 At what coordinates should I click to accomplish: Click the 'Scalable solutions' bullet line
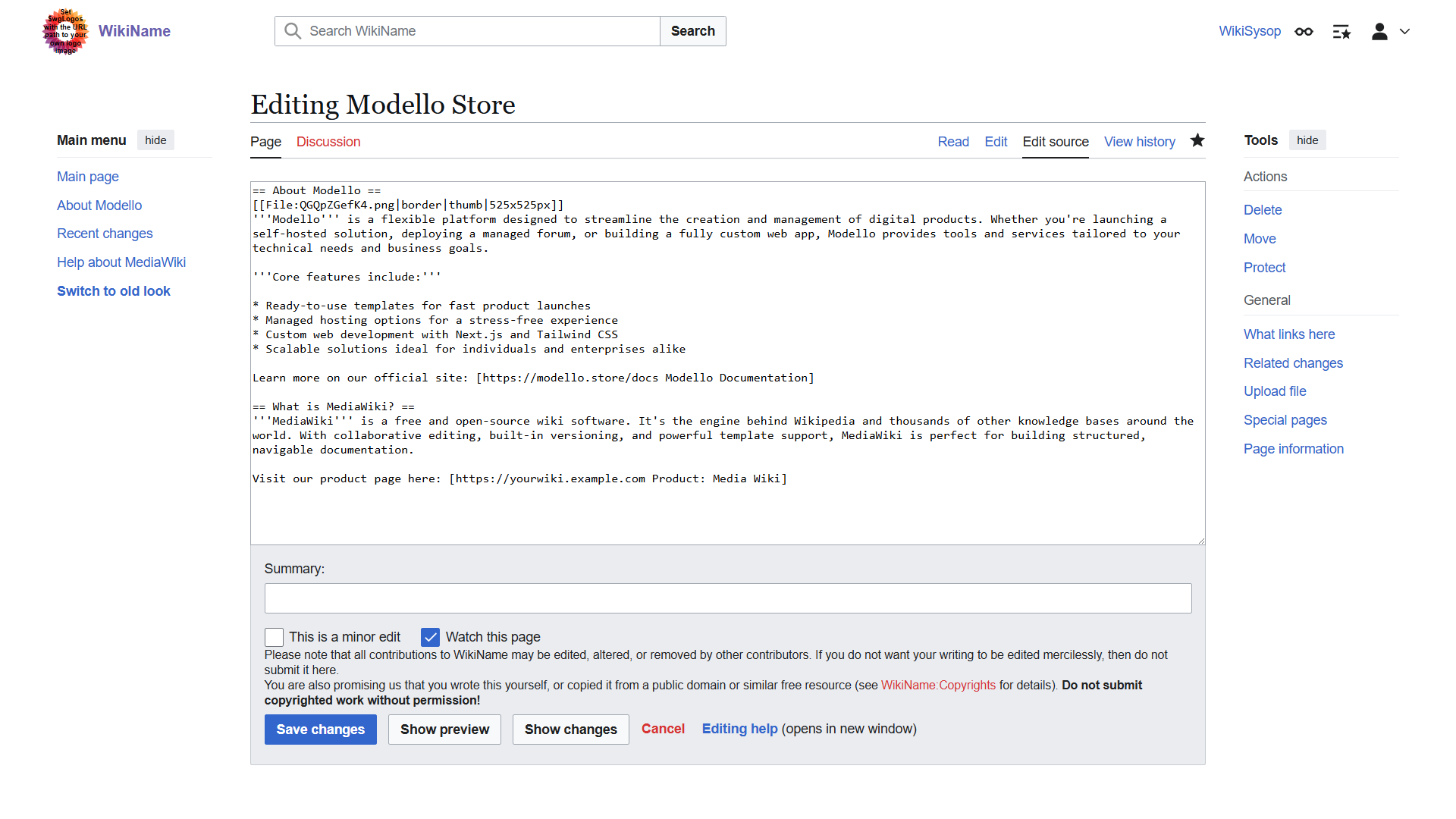click(469, 349)
